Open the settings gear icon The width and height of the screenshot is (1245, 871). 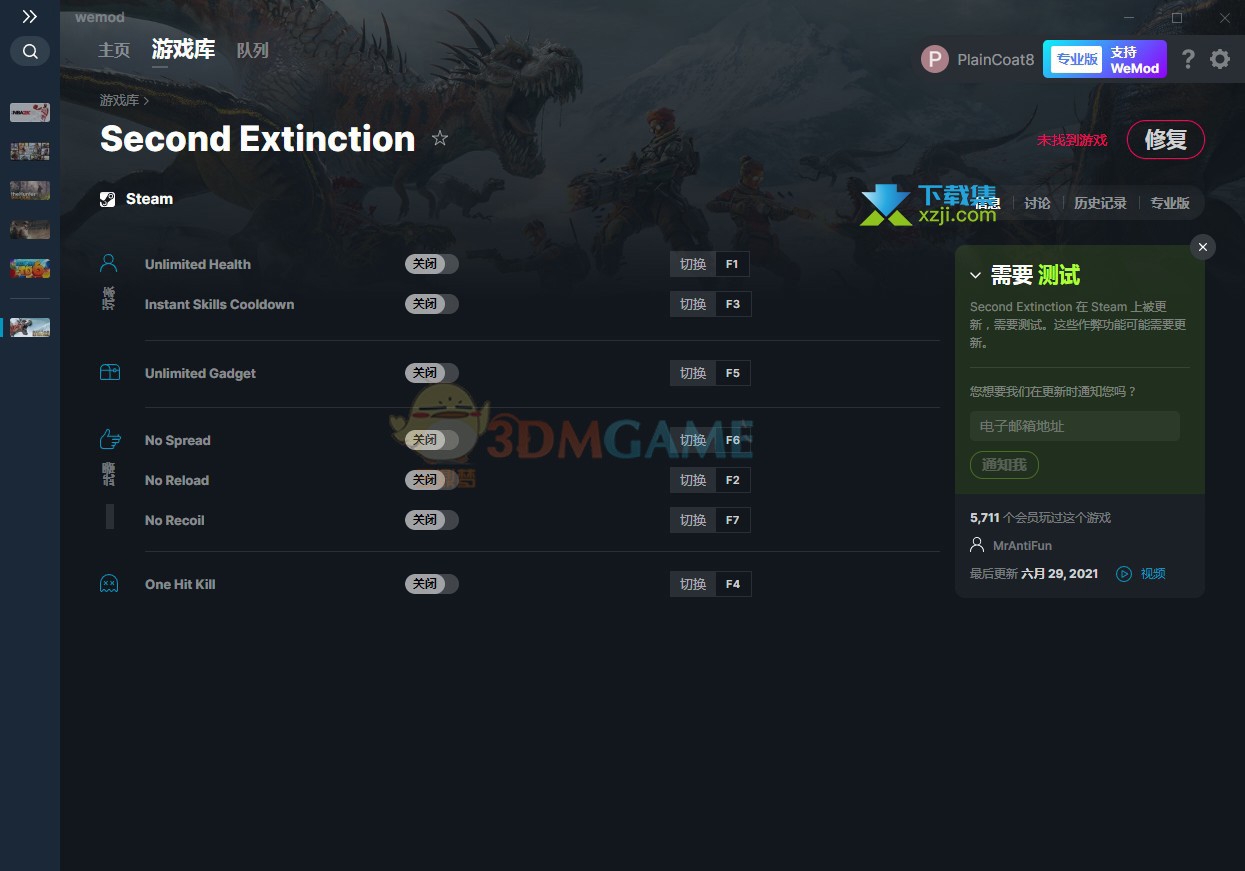tap(1220, 59)
